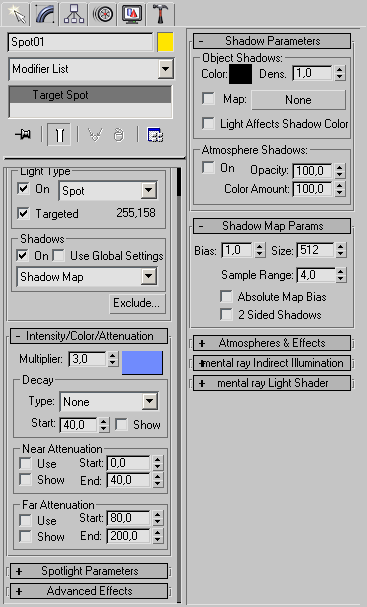The image size is (367, 607).
Task: Expand mental ray Indirect Illumination rollout
Action: (x=272, y=363)
